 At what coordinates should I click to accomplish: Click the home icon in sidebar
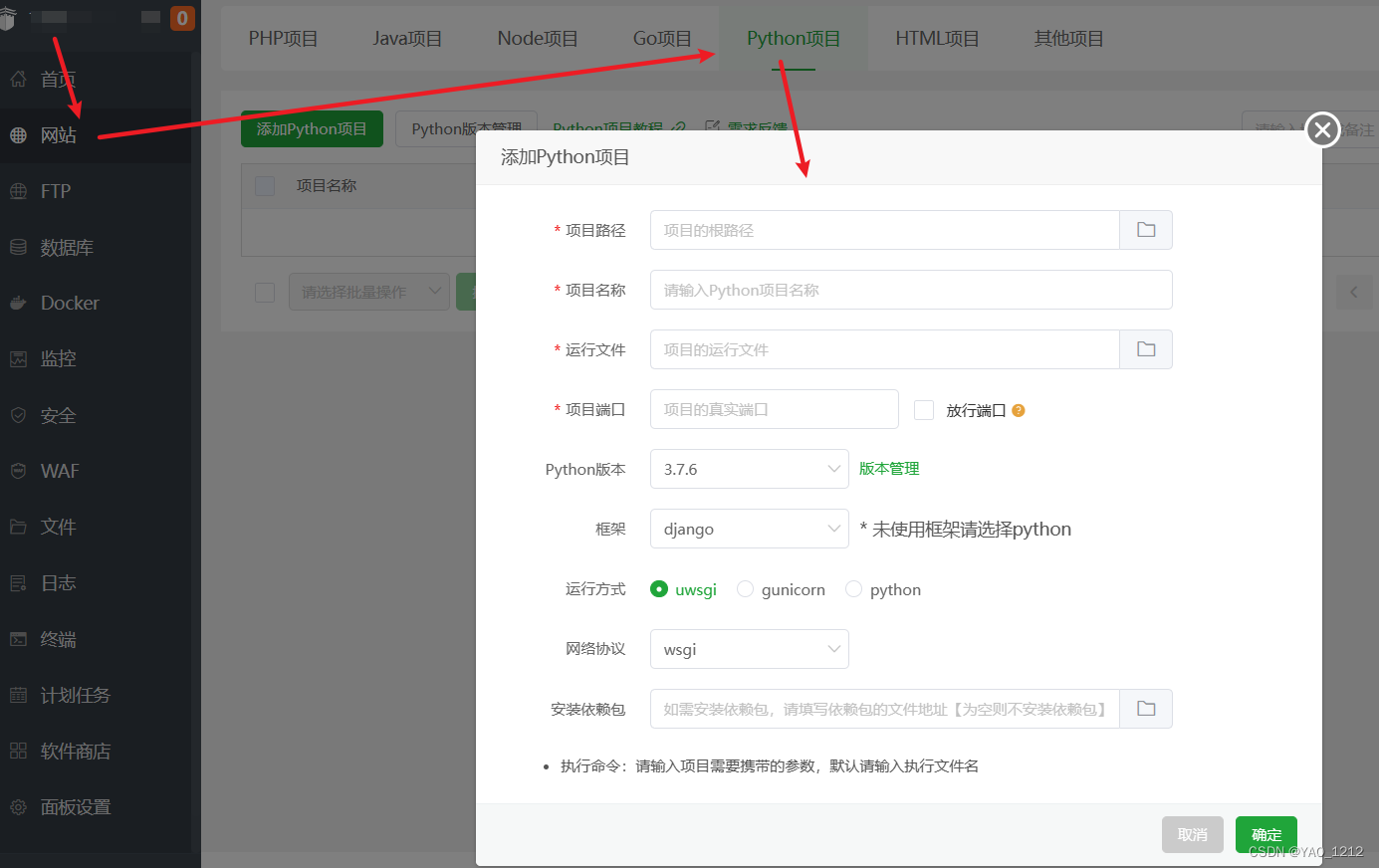18,79
